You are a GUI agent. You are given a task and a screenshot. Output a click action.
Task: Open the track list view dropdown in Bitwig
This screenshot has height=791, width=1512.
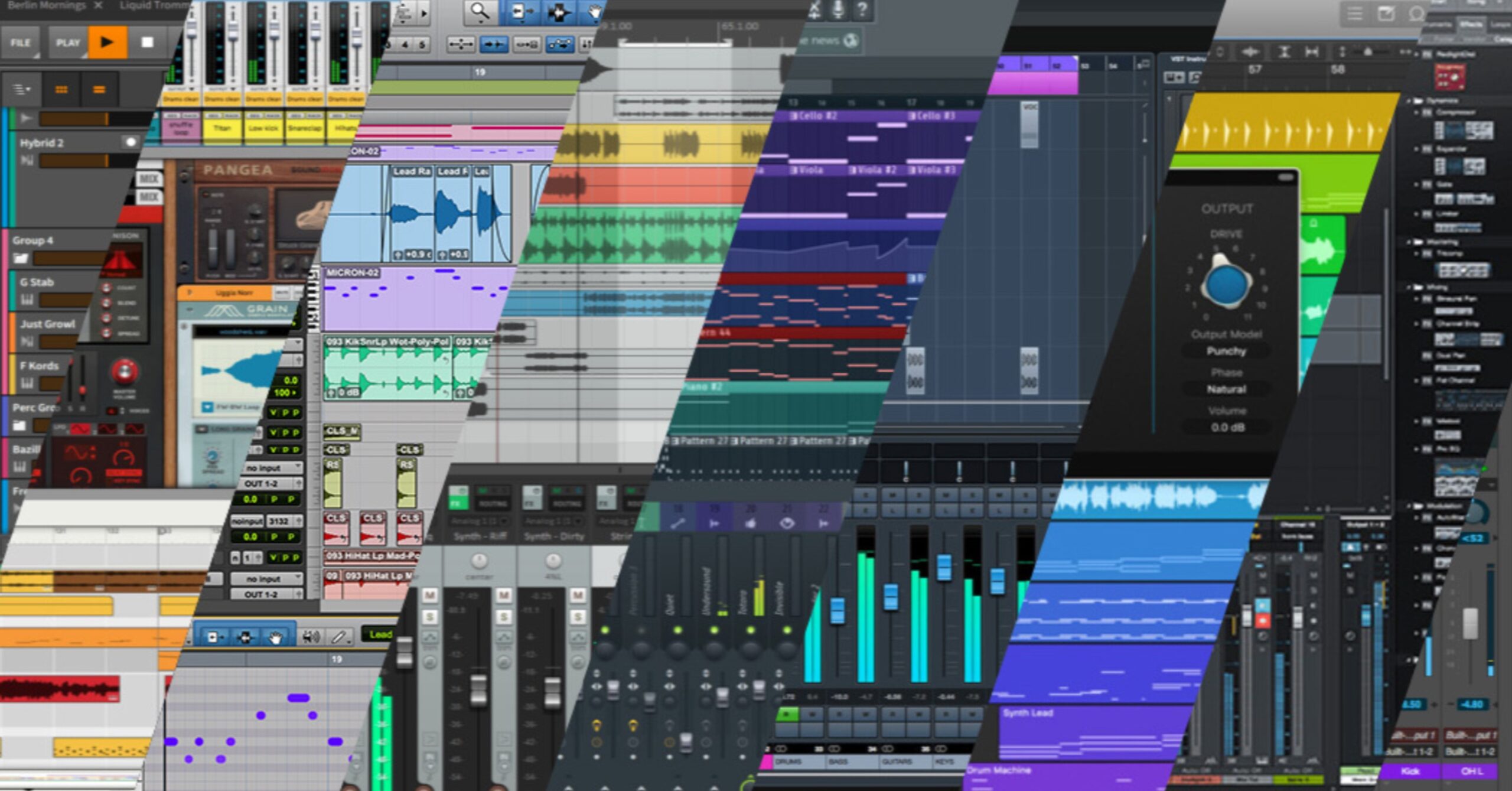22,89
